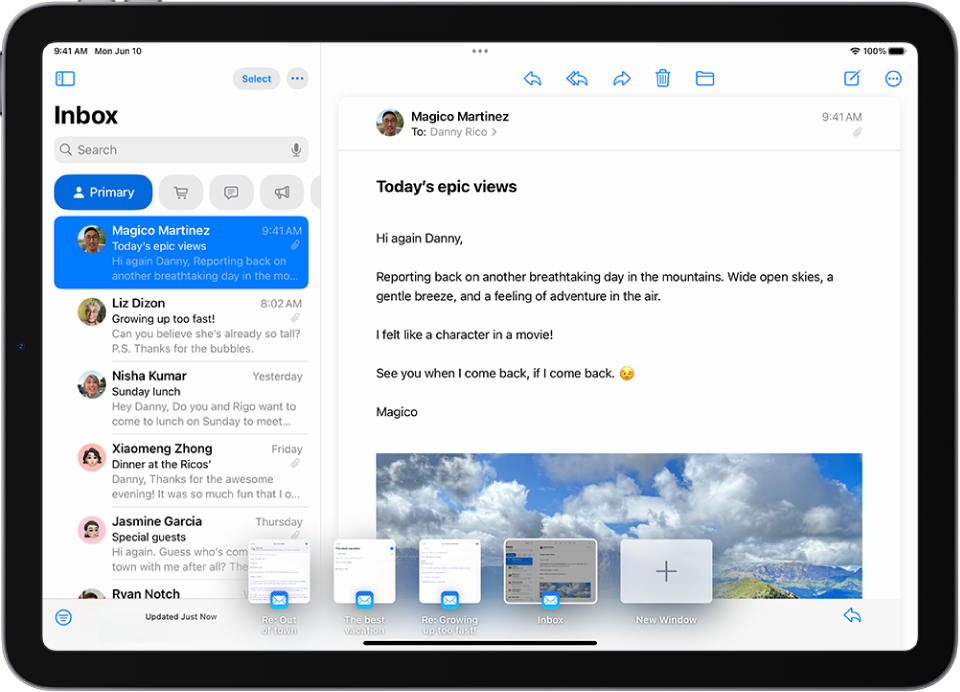Open the sidebar with the columns icon
This screenshot has height=692, width=960.
point(65,78)
